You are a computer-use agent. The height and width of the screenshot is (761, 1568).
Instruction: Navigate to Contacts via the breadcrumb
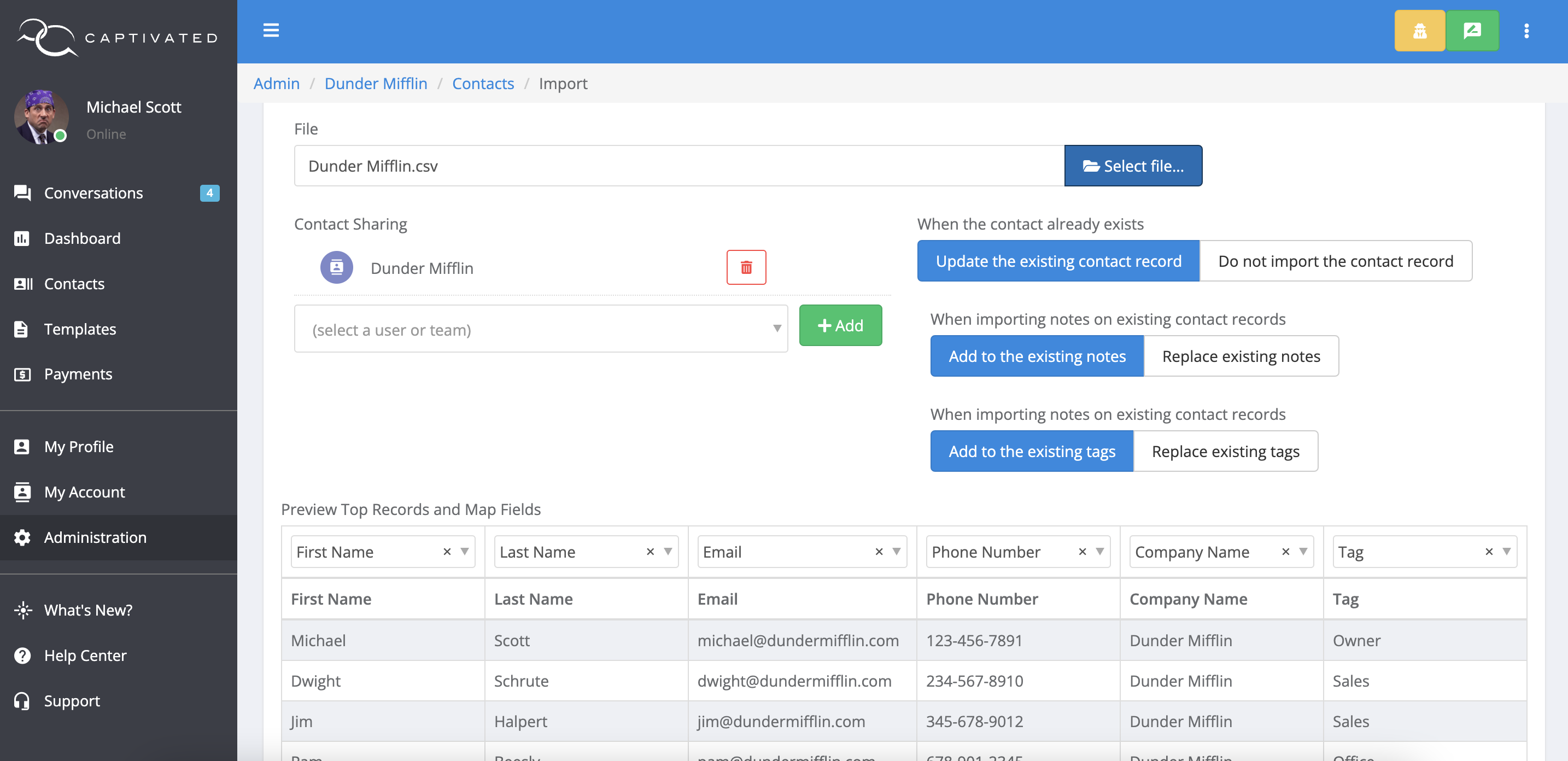483,84
